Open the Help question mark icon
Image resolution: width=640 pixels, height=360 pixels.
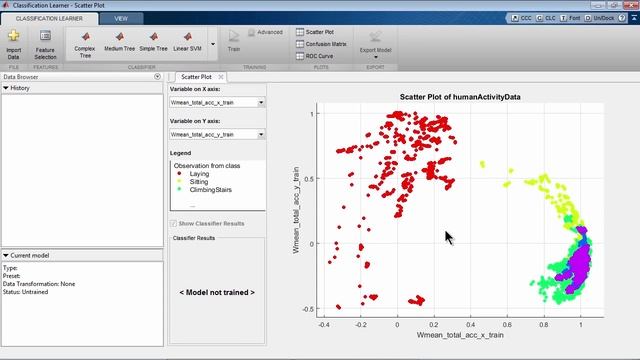[622, 18]
